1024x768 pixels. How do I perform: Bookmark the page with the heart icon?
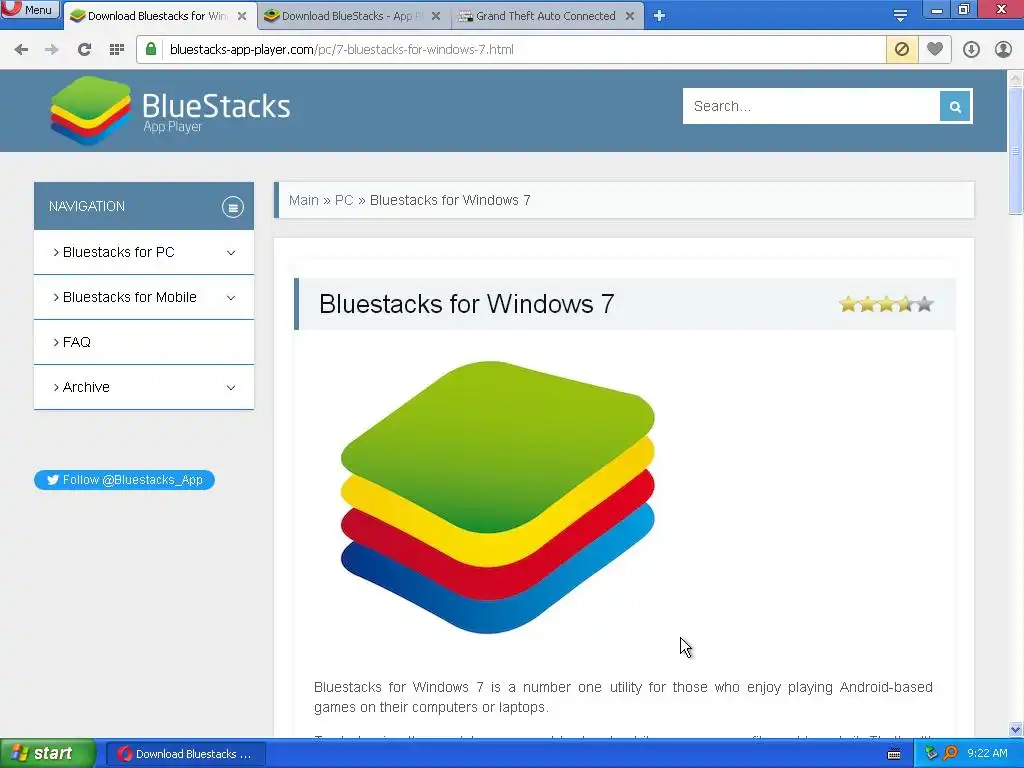(935, 50)
